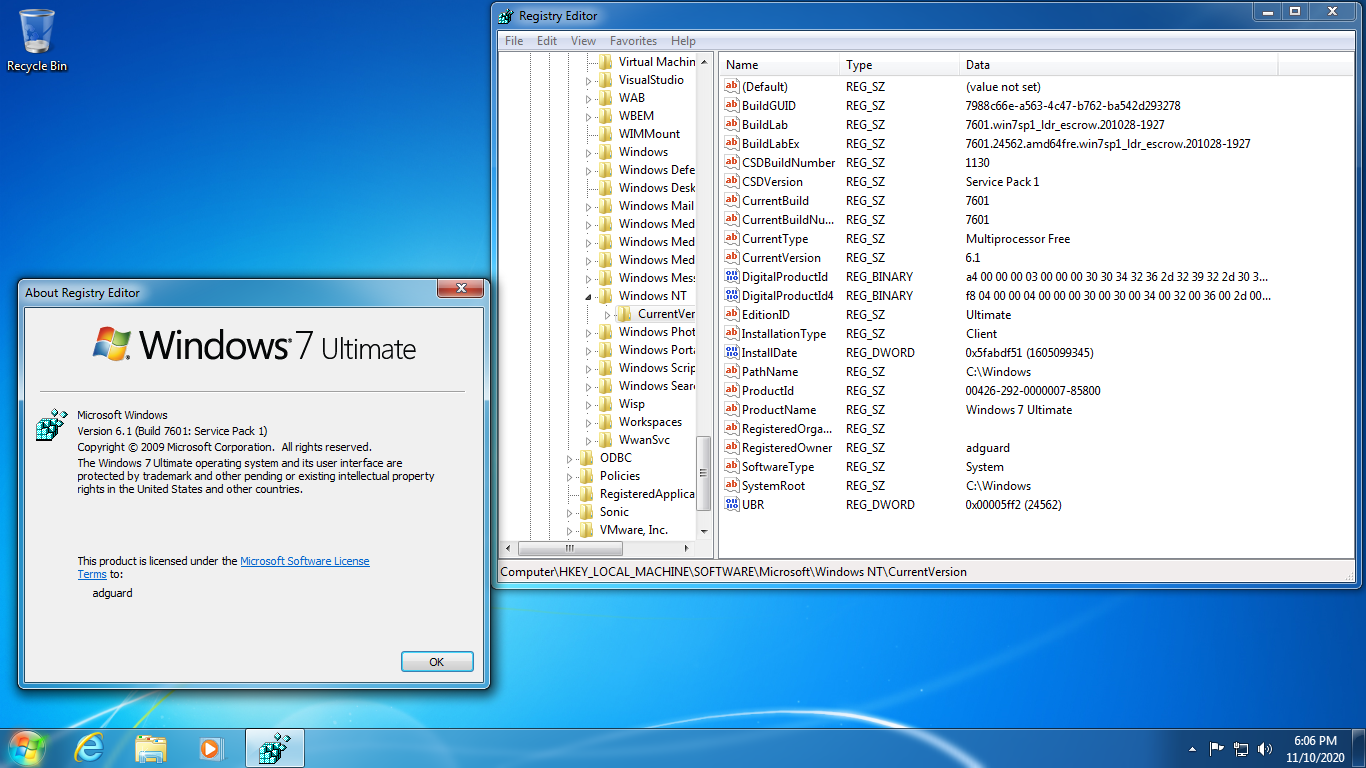Expand the WAB tree key
The height and width of the screenshot is (768, 1366).
[588, 98]
